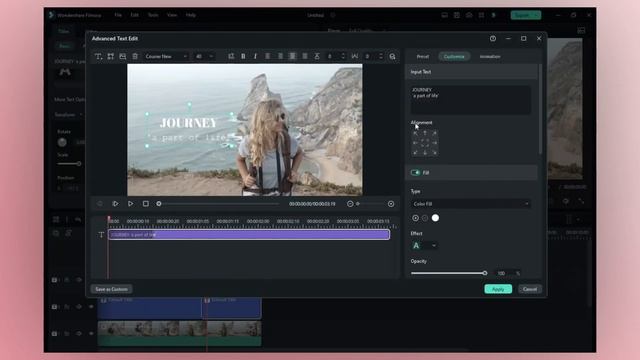Viewport: 640px width, 360px height.
Task: Click the T text track icon
Action: pos(101,235)
